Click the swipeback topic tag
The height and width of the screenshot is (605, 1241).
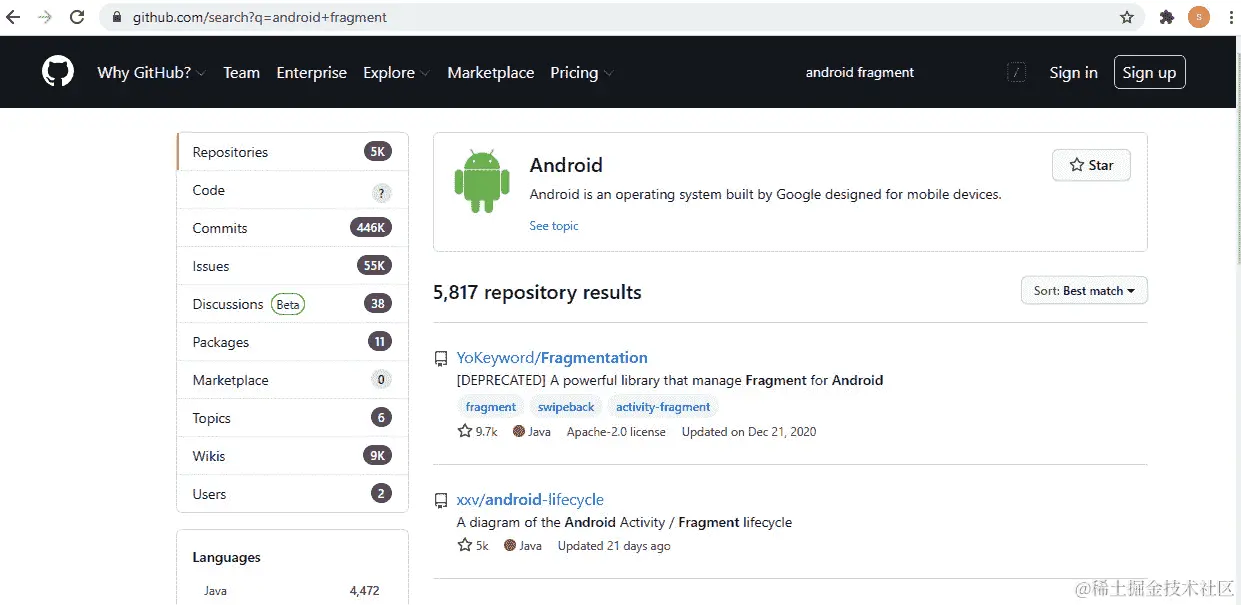(x=565, y=406)
